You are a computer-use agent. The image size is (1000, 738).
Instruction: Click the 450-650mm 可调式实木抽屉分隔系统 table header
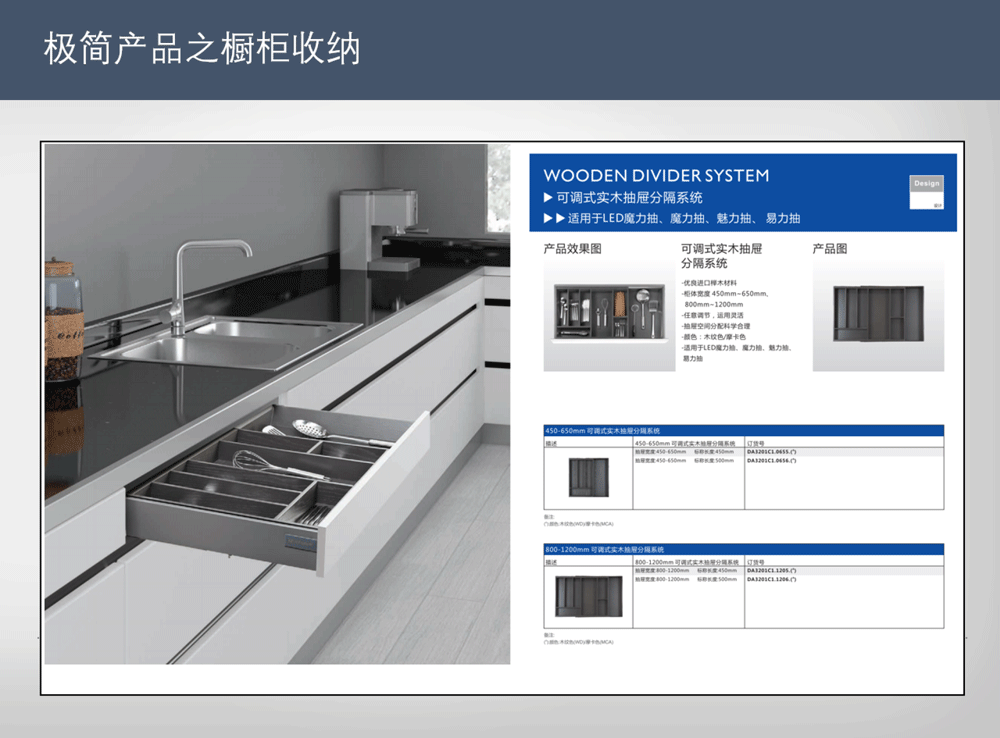(x=603, y=430)
